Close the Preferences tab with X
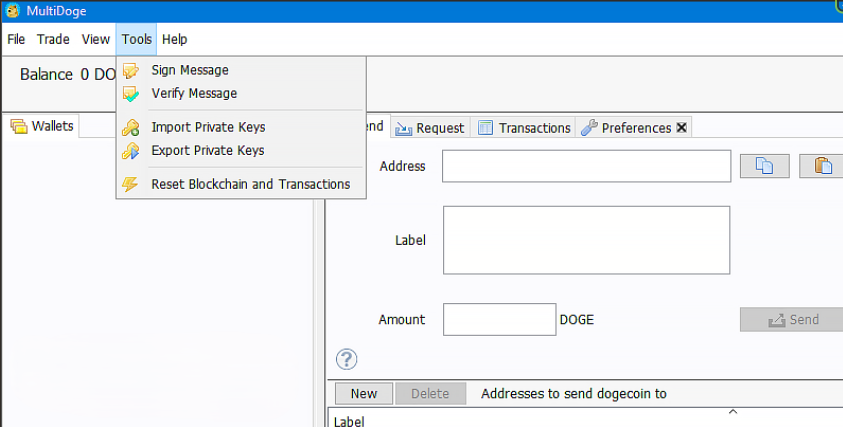843x427 pixels. click(x=682, y=127)
